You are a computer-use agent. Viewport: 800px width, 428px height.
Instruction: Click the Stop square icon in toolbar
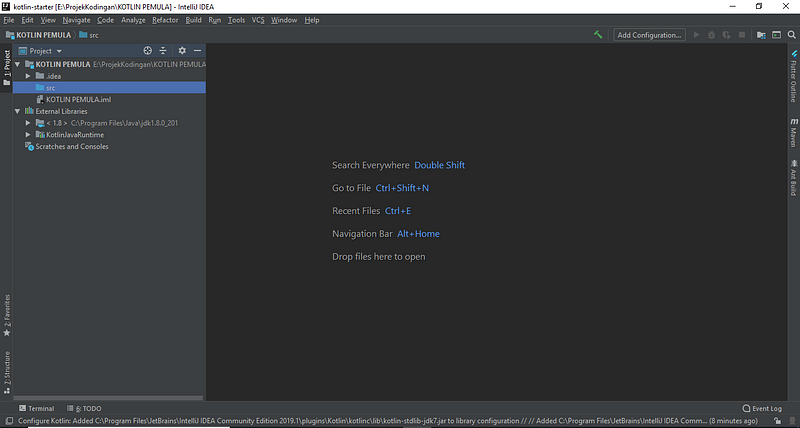pyautogui.click(x=742, y=35)
